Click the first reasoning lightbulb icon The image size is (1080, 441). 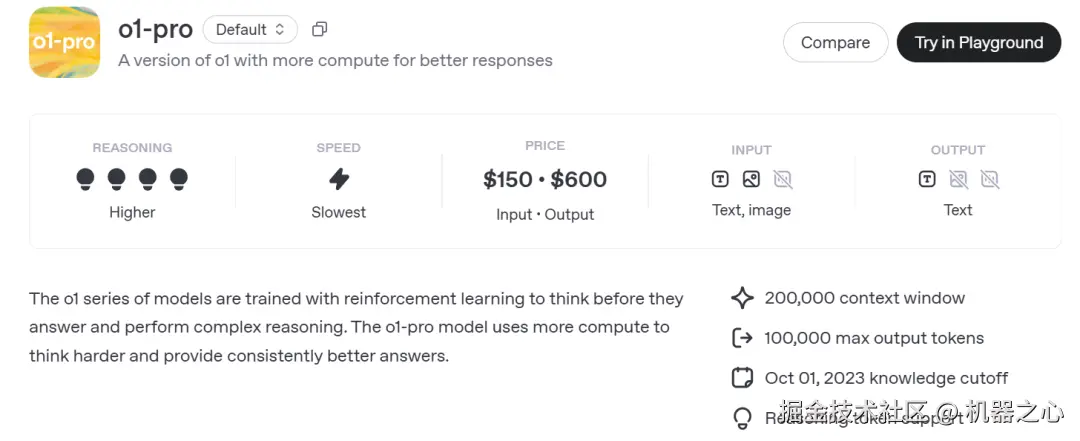point(86,179)
